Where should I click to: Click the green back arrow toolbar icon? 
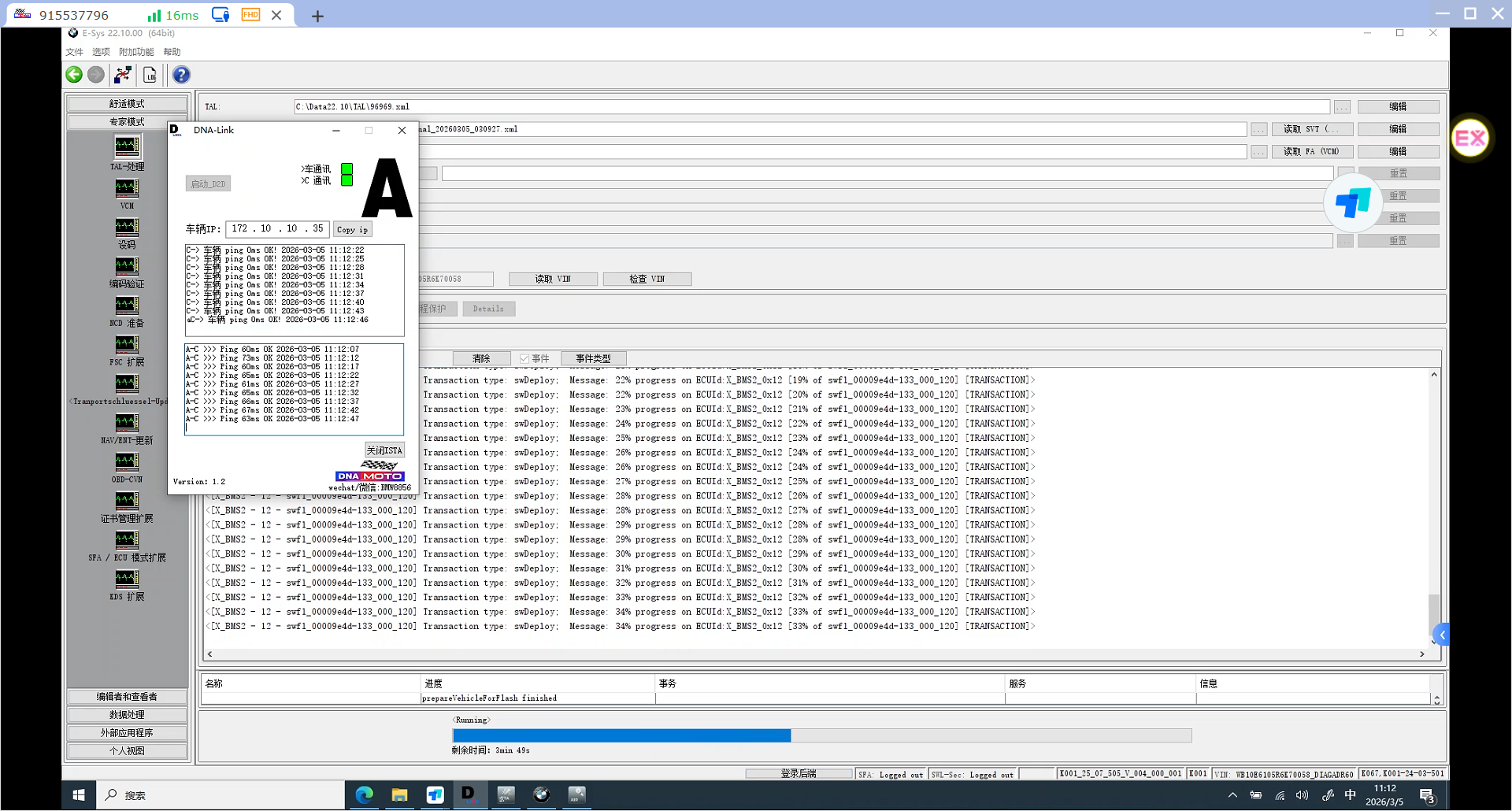74,75
